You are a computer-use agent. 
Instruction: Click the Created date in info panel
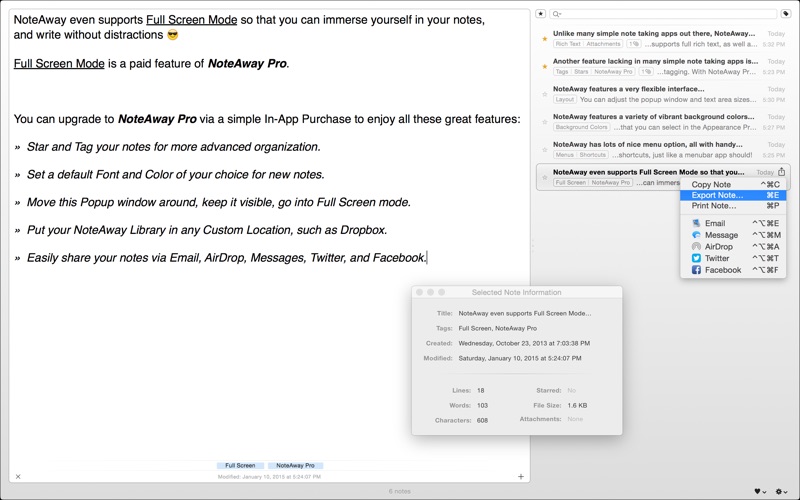point(524,343)
